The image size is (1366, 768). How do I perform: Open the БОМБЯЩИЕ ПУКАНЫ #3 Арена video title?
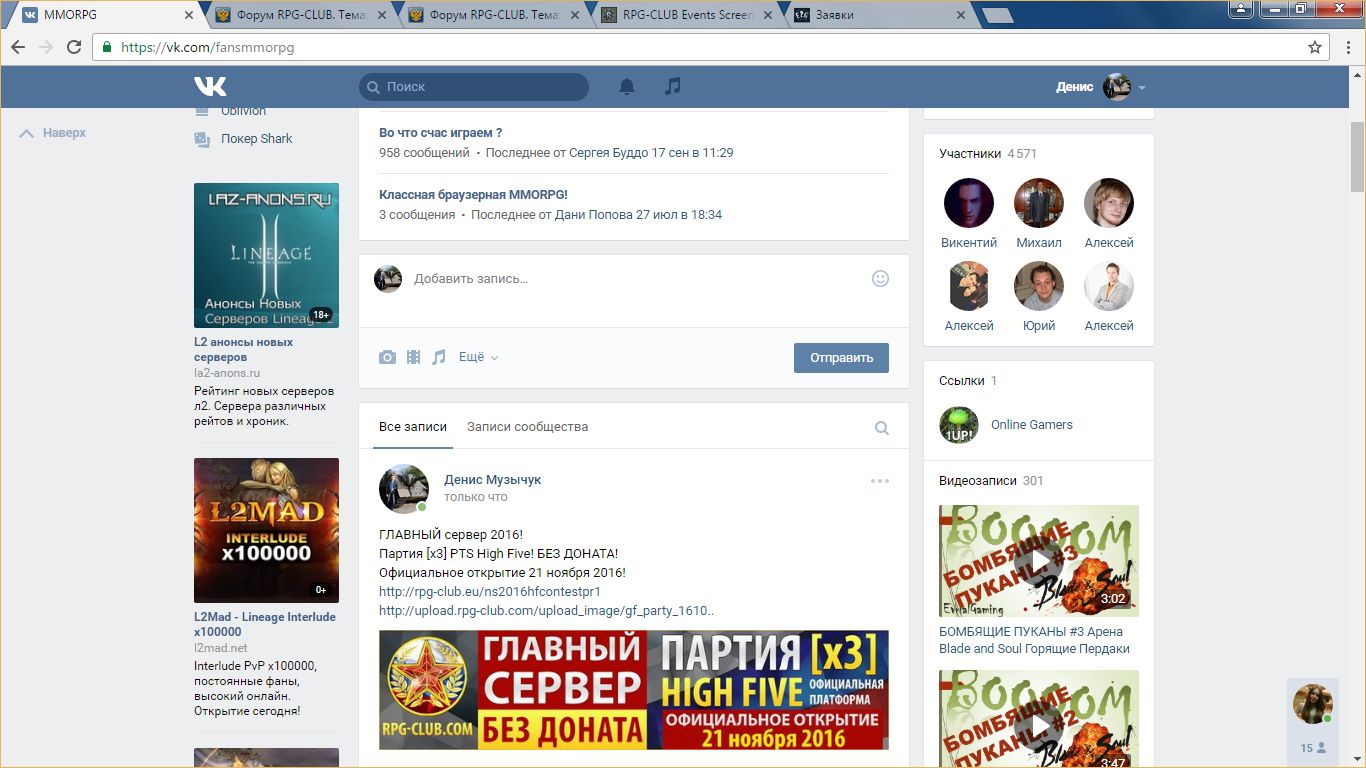coord(1035,640)
